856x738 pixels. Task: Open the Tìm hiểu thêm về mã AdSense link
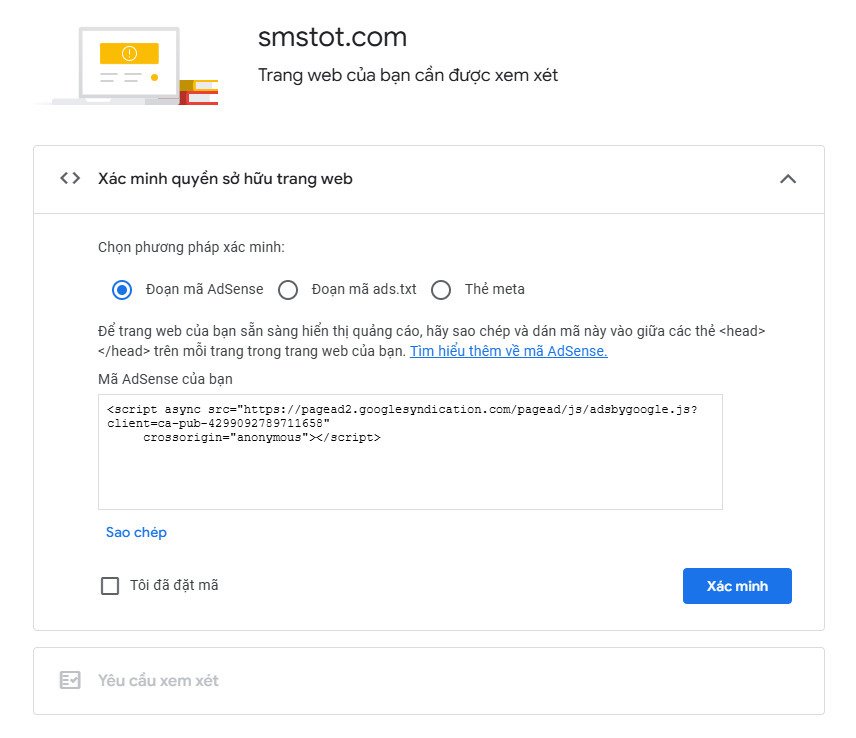(508, 351)
